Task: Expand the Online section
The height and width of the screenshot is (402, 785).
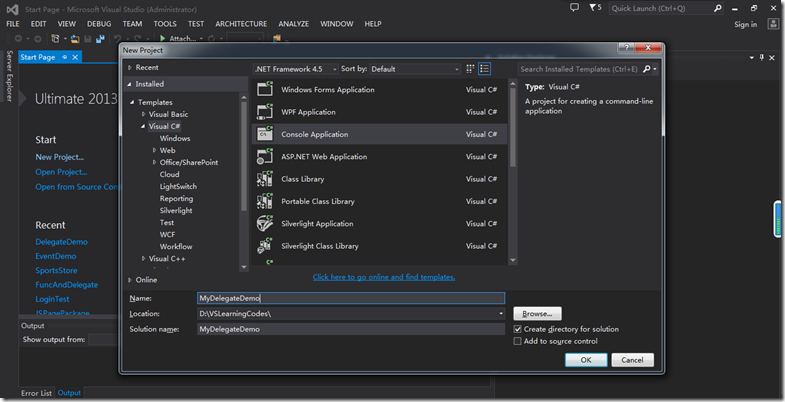Action: point(130,280)
